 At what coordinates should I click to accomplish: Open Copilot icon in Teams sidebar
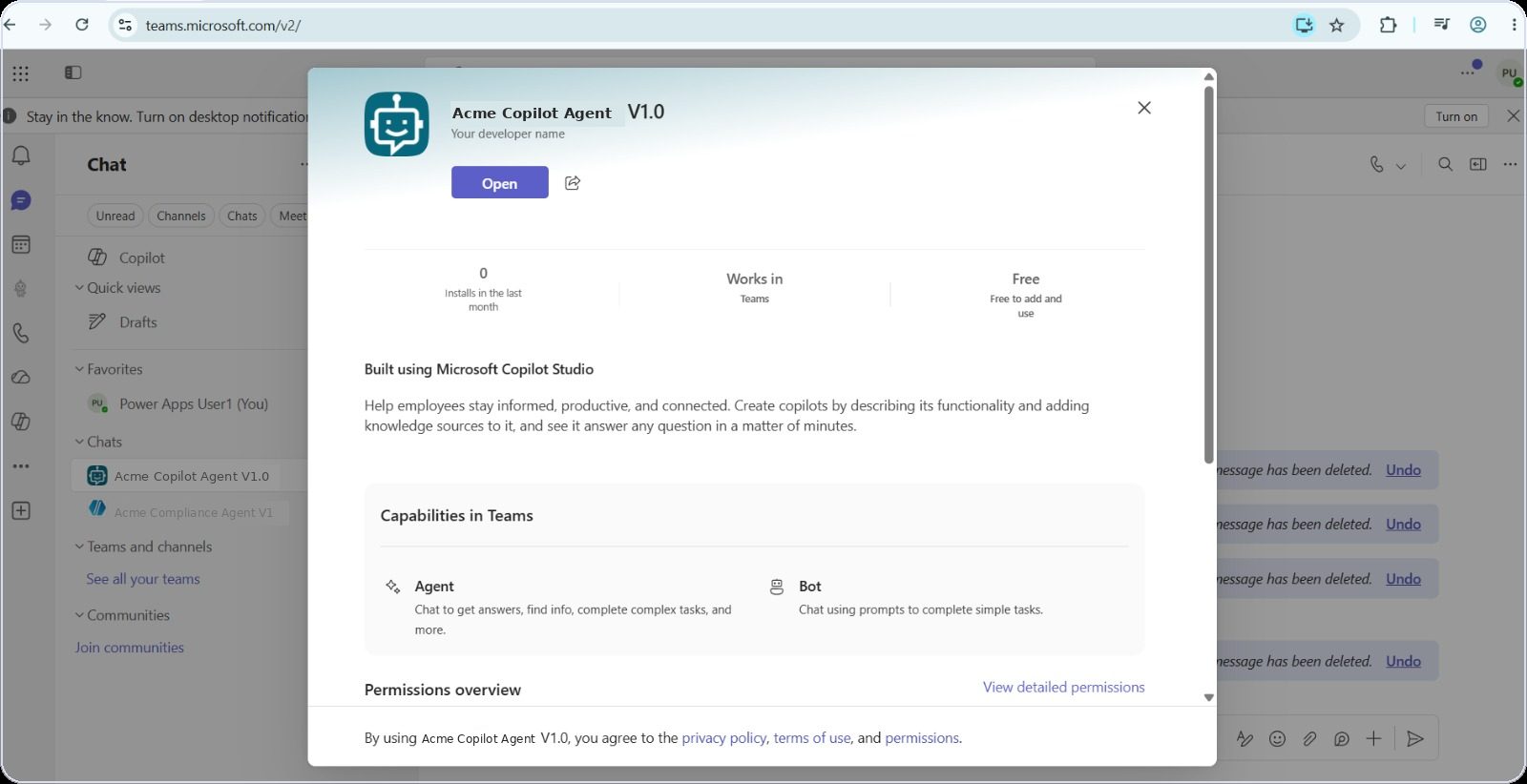pos(21,422)
